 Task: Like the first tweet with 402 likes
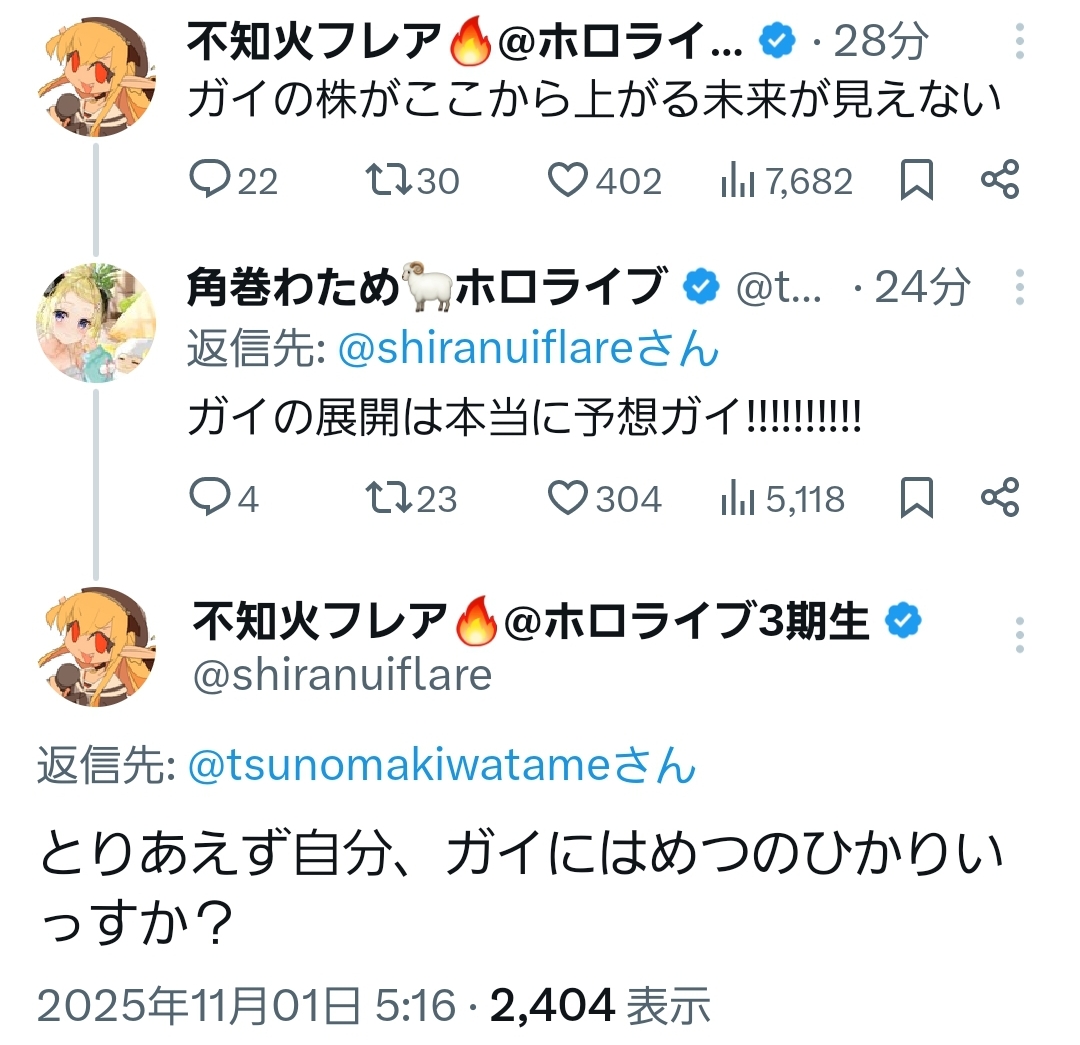568,181
